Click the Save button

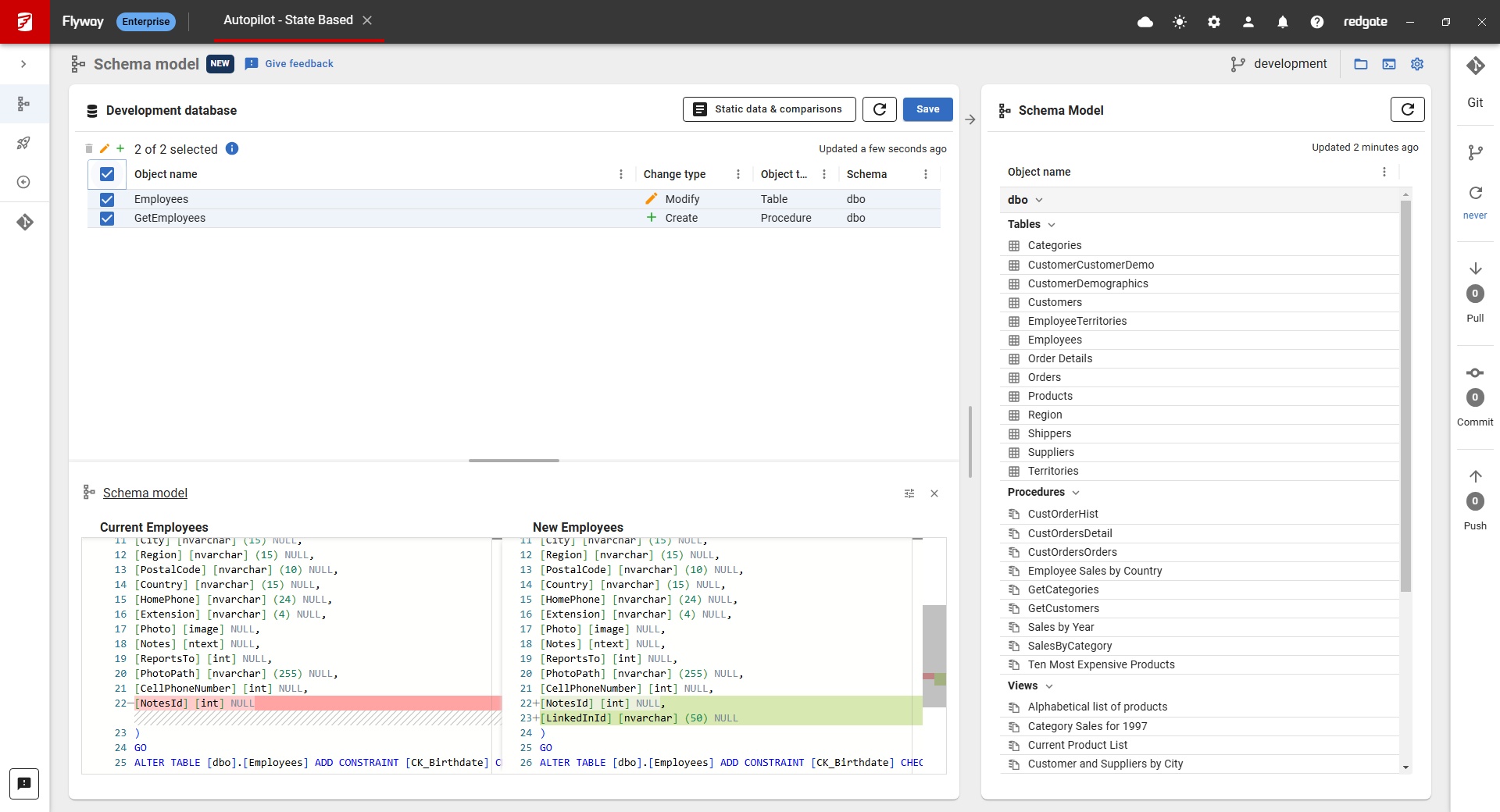(927, 109)
